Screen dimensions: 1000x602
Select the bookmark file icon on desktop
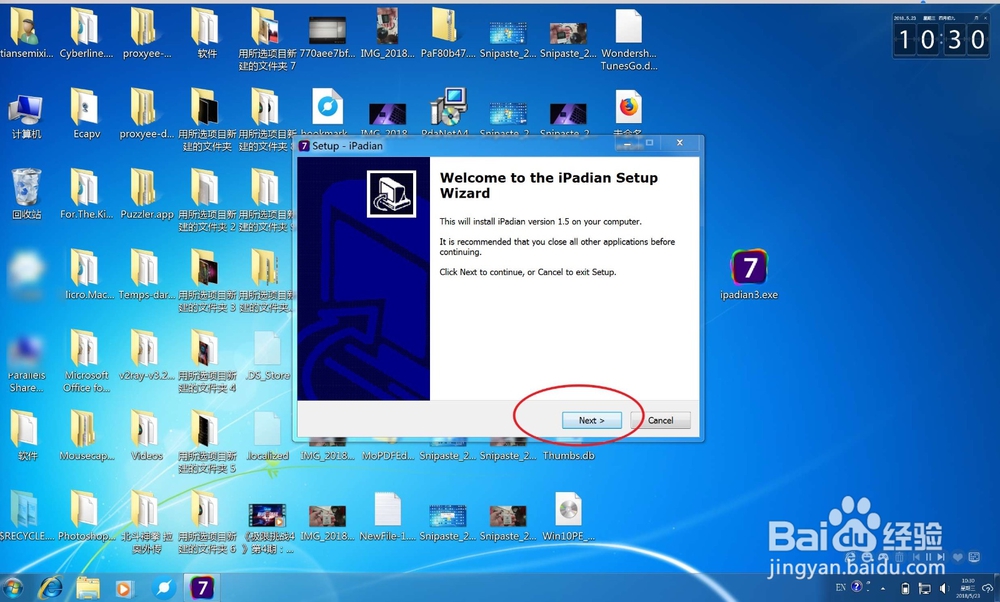pyautogui.click(x=327, y=107)
